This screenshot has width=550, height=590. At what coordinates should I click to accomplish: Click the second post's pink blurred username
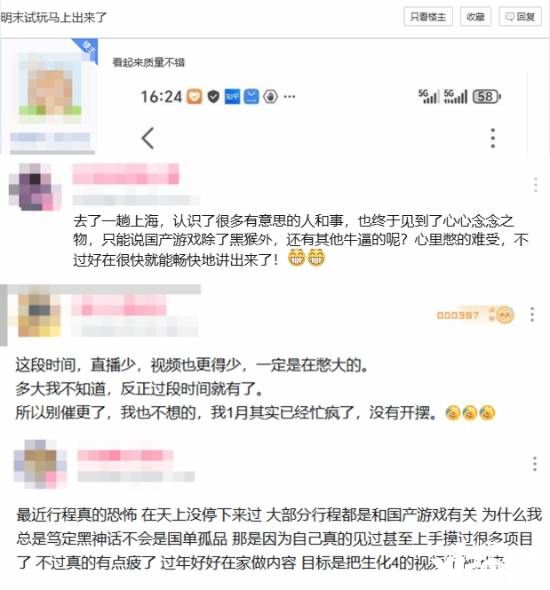(x=119, y=305)
